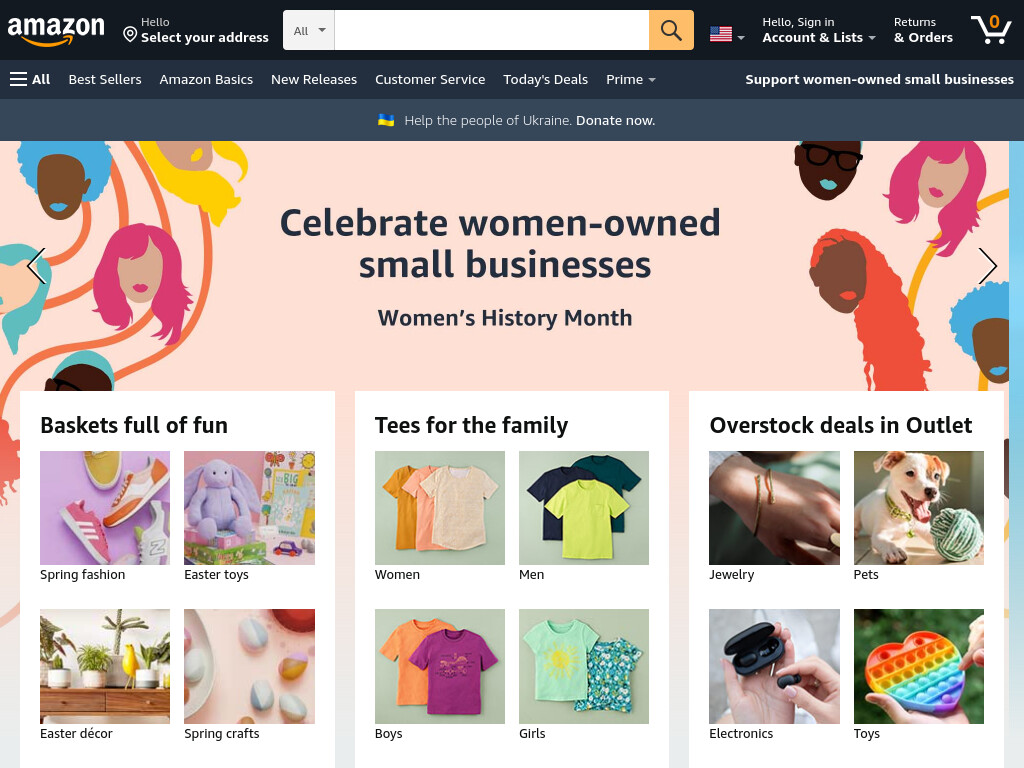Screen dimensions: 1024x768
Task: Expand the Prime dropdown menu
Action: (x=630, y=80)
